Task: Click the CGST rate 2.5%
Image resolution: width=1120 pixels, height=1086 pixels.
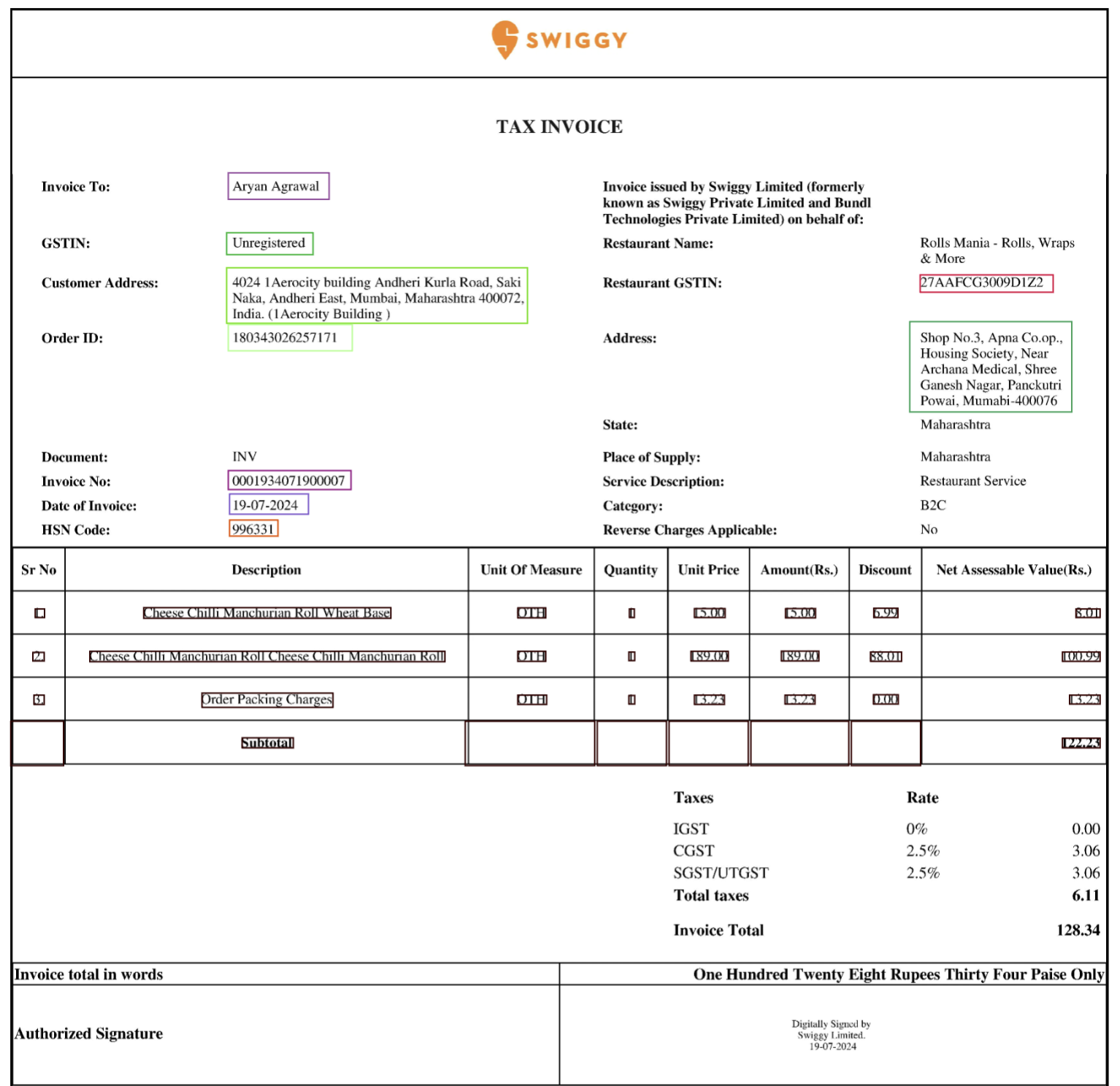Action: [923, 851]
